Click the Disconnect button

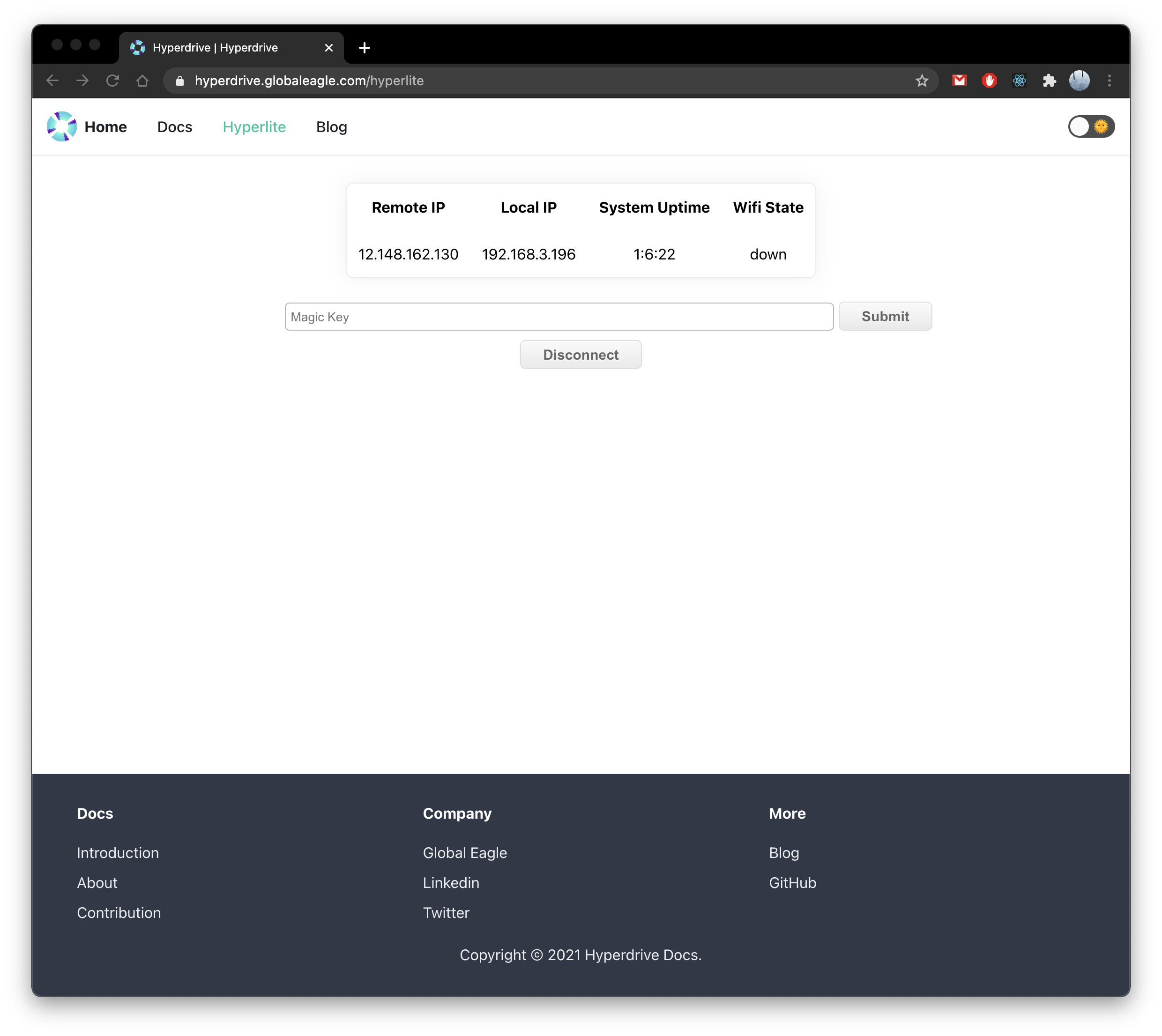tap(580, 355)
